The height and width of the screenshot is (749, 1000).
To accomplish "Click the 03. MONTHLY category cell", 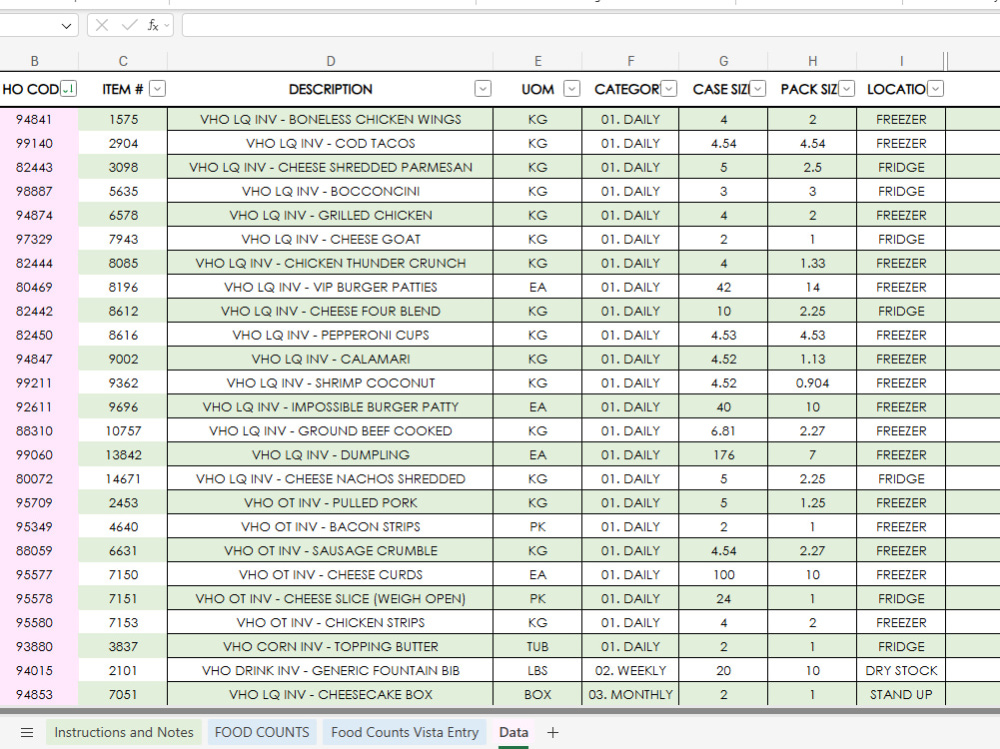I will pos(631,694).
